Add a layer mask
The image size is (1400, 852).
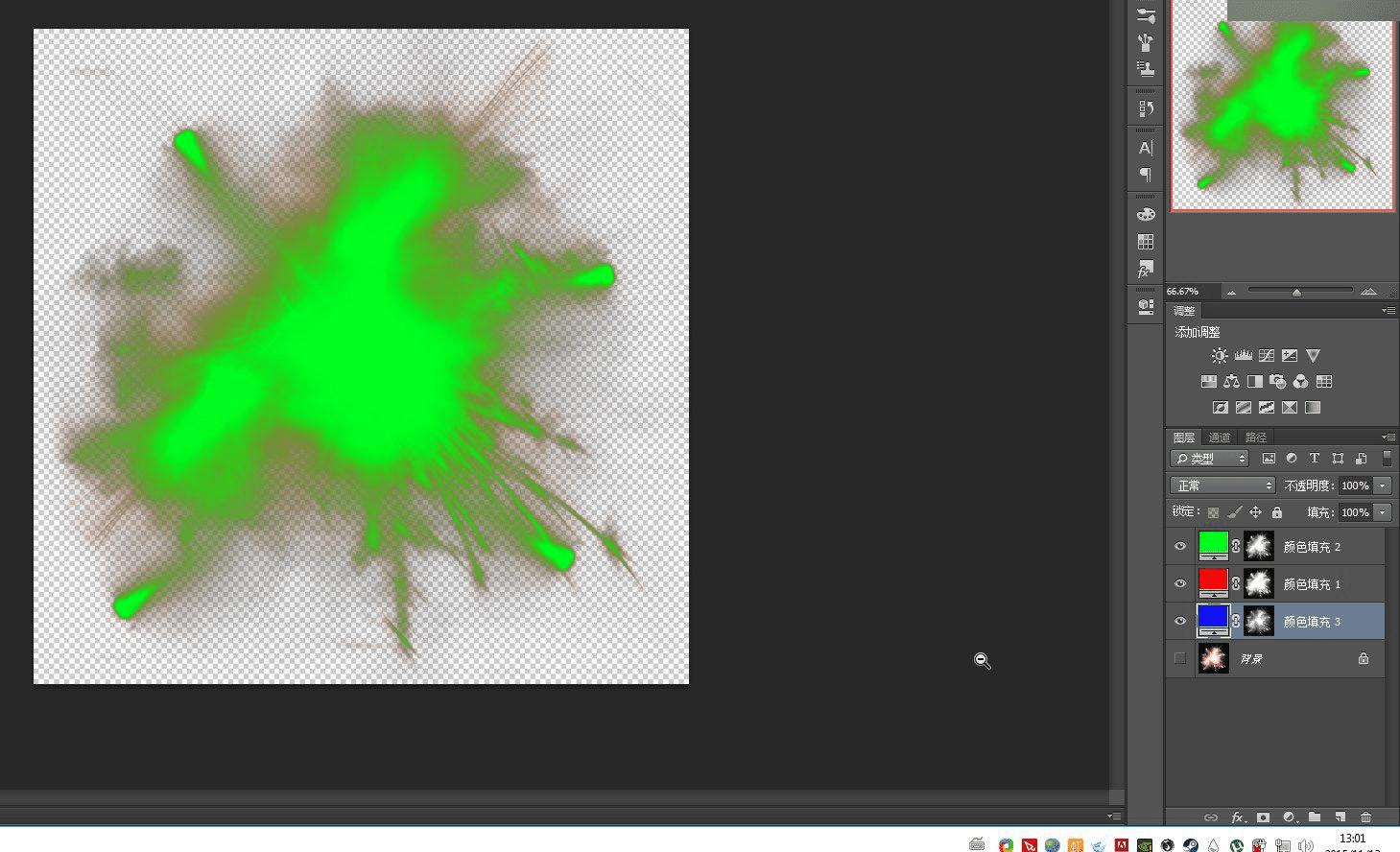pos(1264,817)
